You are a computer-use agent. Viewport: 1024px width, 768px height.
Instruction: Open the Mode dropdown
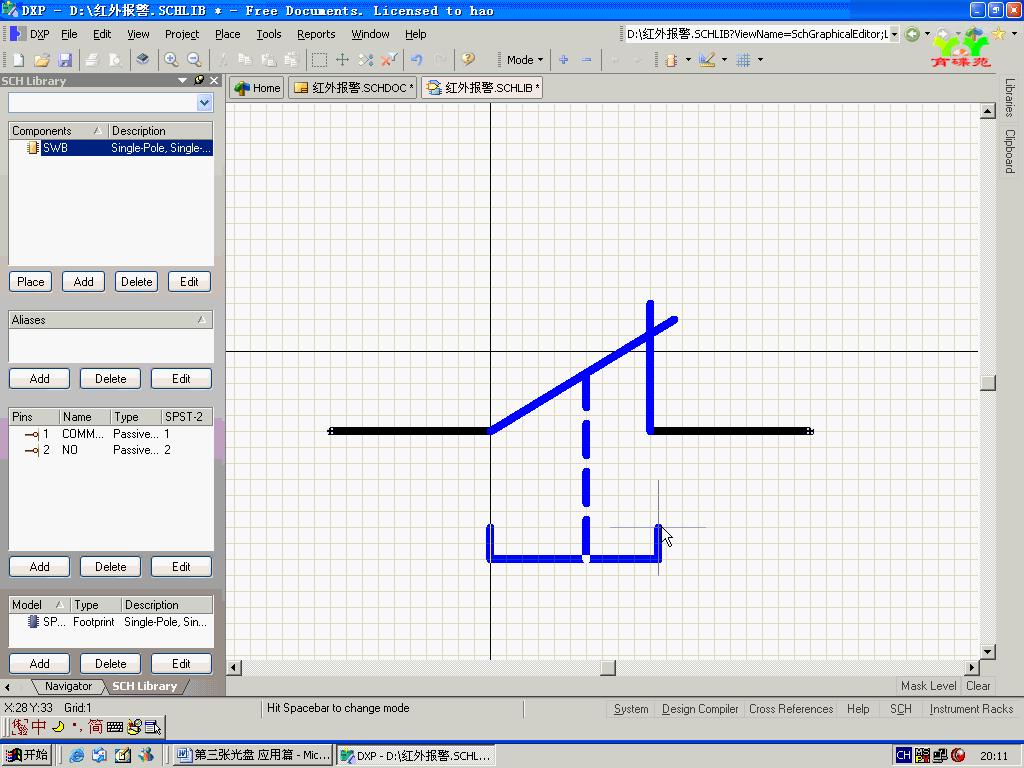click(x=524, y=60)
